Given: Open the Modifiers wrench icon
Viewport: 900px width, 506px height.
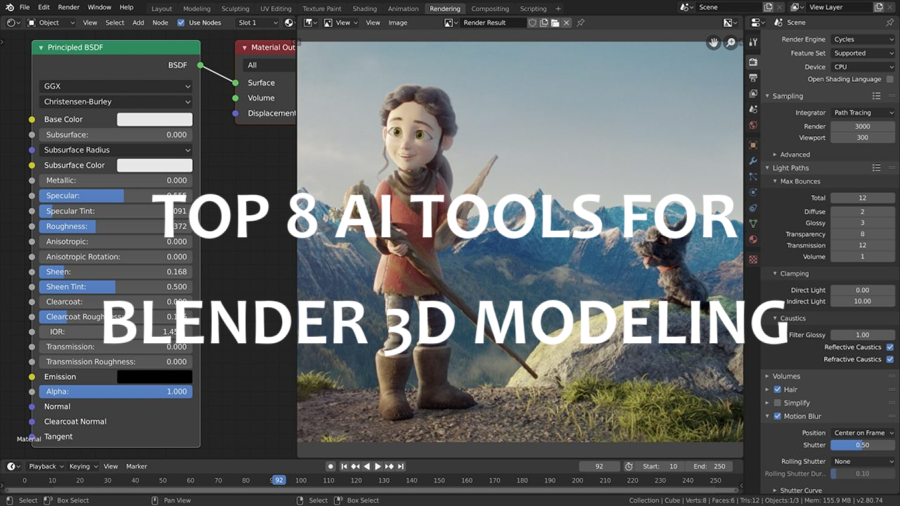Looking at the screenshot, I should click(x=753, y=161).
